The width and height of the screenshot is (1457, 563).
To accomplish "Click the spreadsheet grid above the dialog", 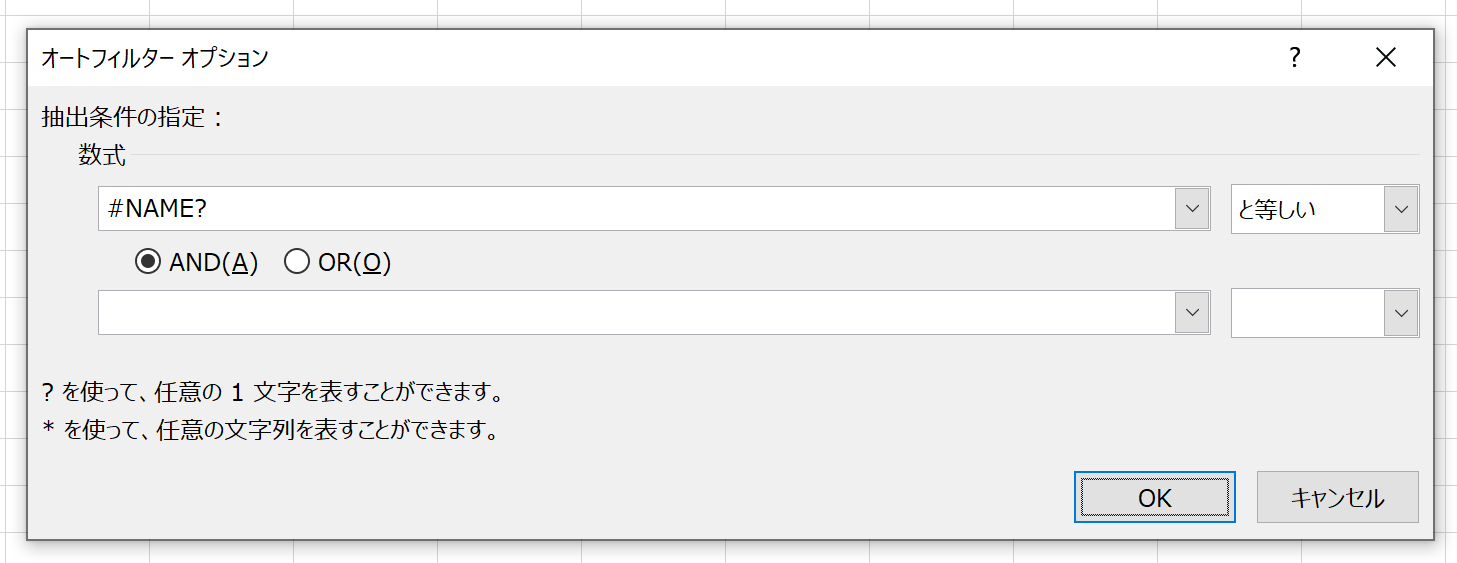I will [x=728, y=13].
